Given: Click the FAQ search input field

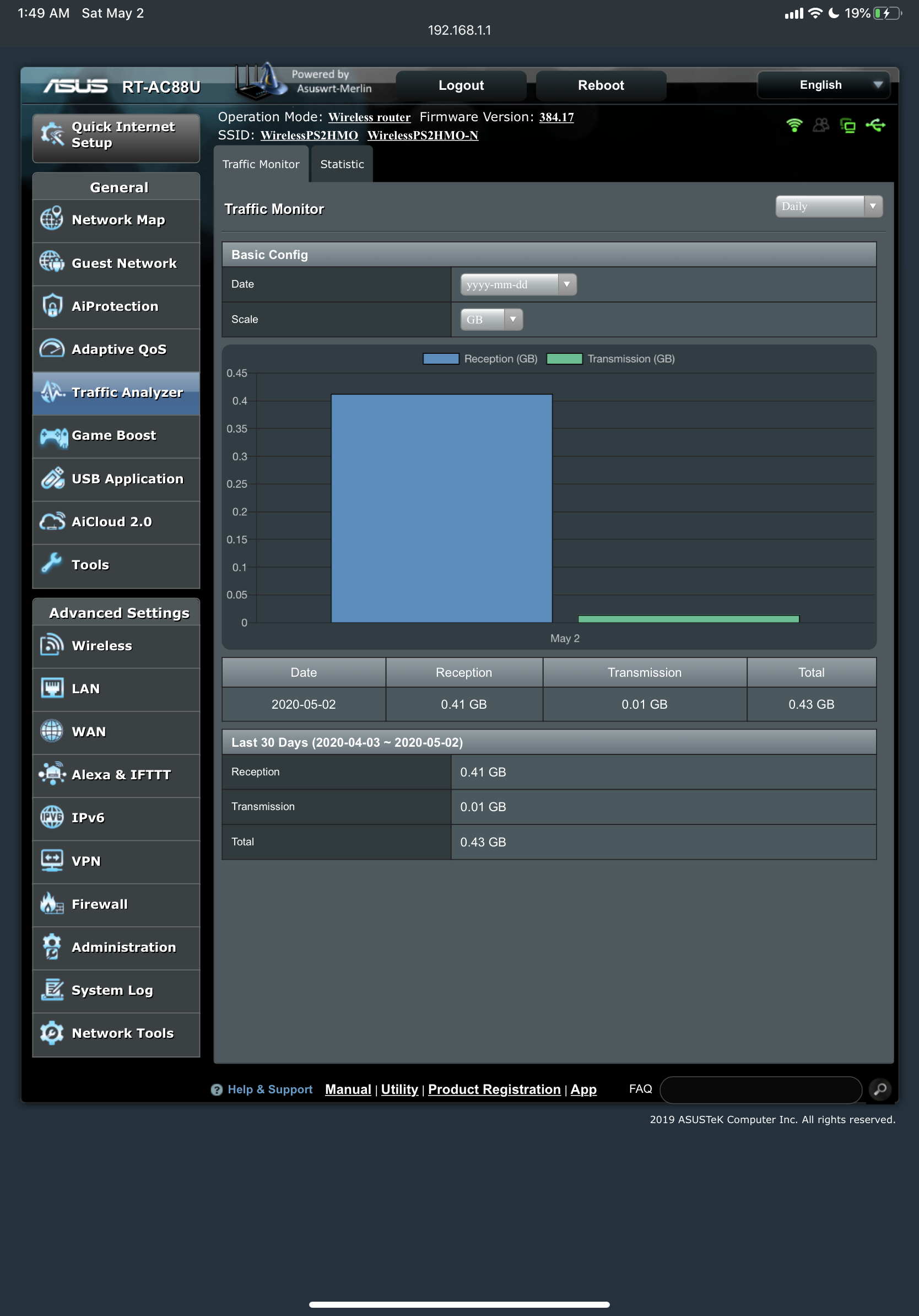Looking at the screenshot, I should coord(760,1089).
